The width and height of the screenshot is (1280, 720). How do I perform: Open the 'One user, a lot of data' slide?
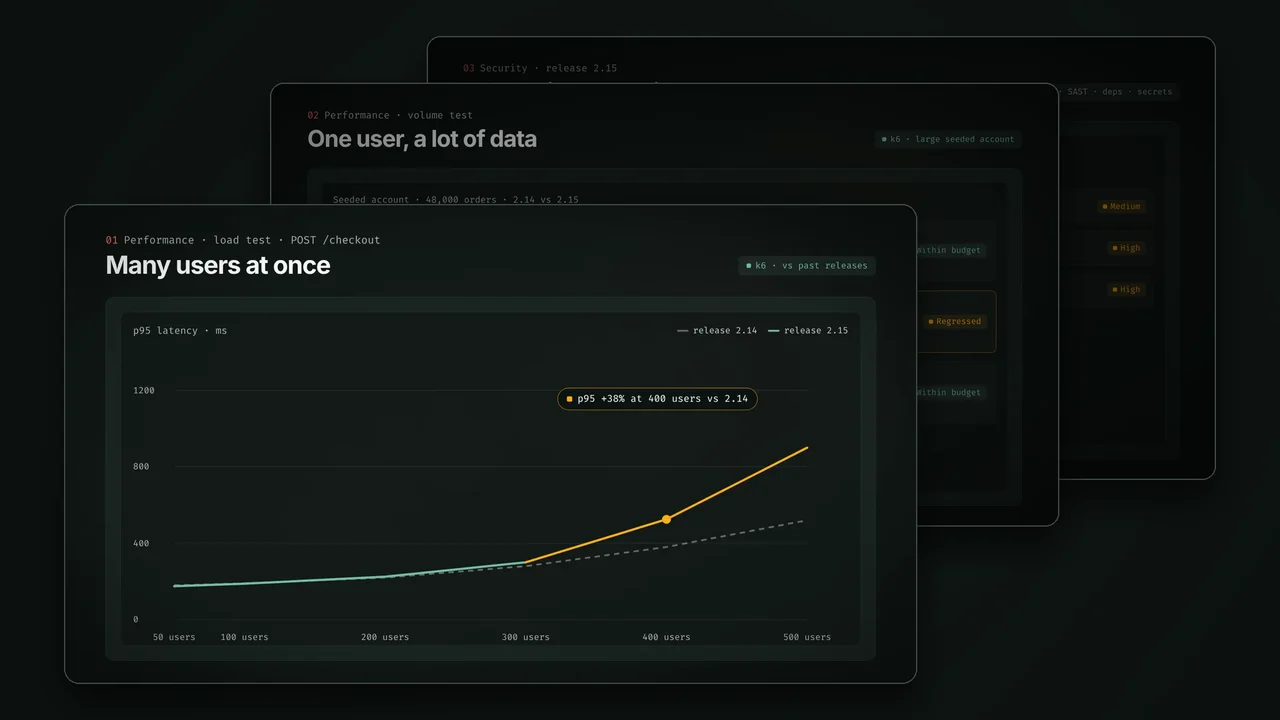(x=422, y=139)
